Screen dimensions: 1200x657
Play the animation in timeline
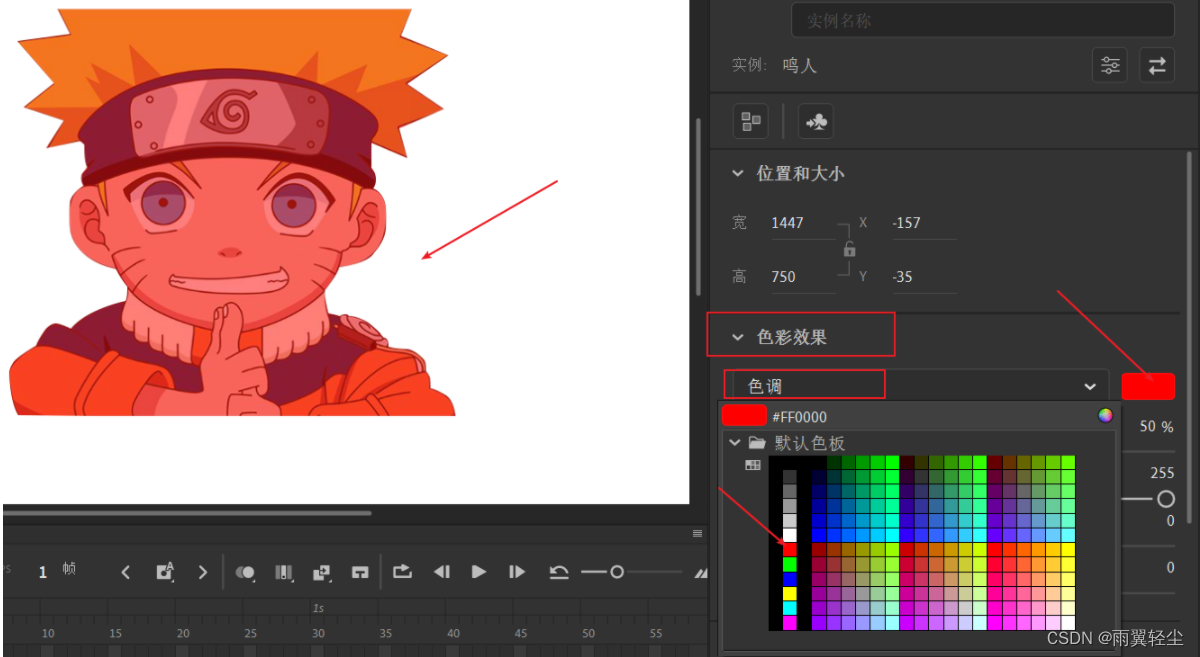point(479,572)
